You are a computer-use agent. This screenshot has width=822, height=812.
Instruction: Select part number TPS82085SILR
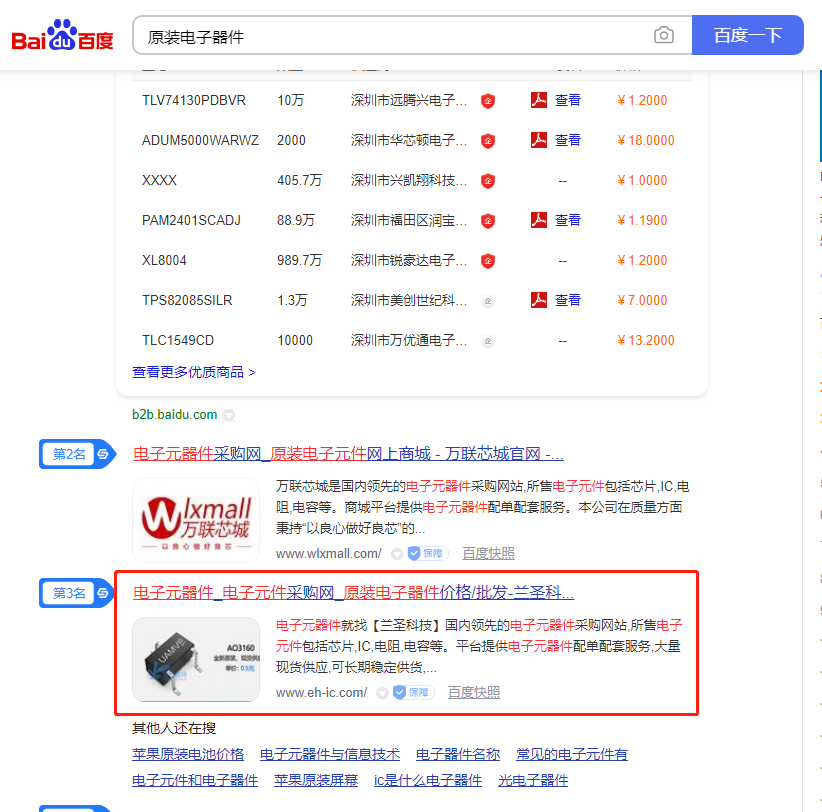coord(187,300)
